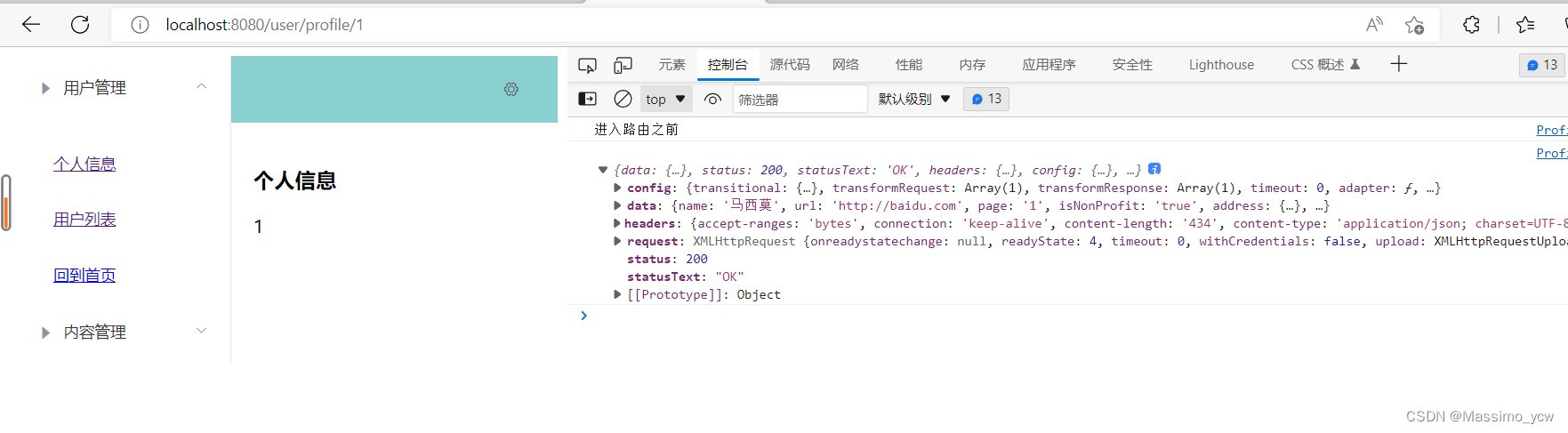The width and height of the screenshot is (1568, 433).
Task: Open source link for 进入路由之前 log
Action: tap(1552, 130)
